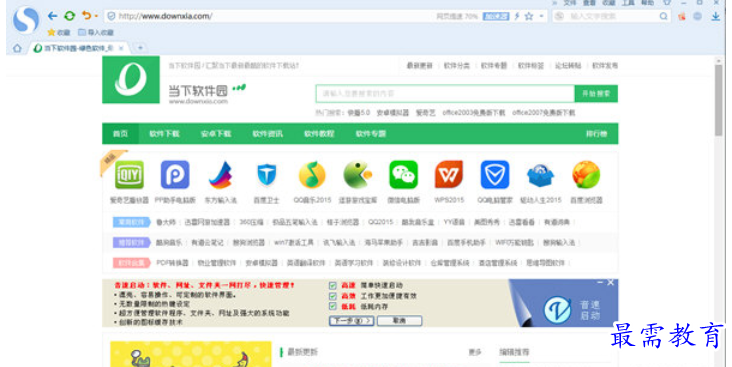Open the win7激活工具 link
Image resolution: width=732 pixels, height=367 pixels.
coord(294,243)
